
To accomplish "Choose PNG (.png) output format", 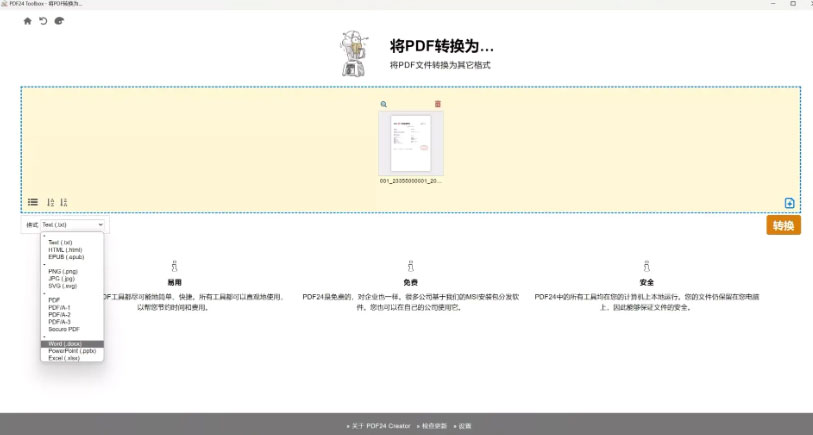I will coord(63,272).
